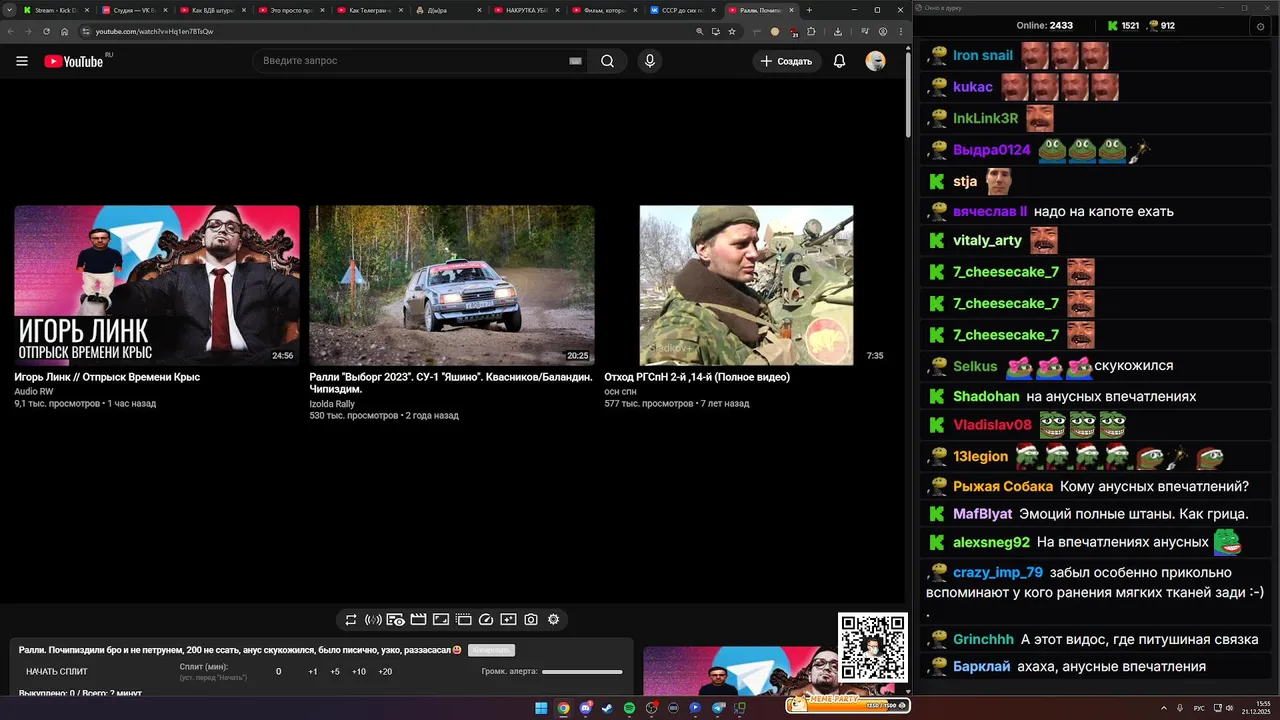Go back in browser history
This screenshot has height=720, width=1280.
[x=10, y=31]
